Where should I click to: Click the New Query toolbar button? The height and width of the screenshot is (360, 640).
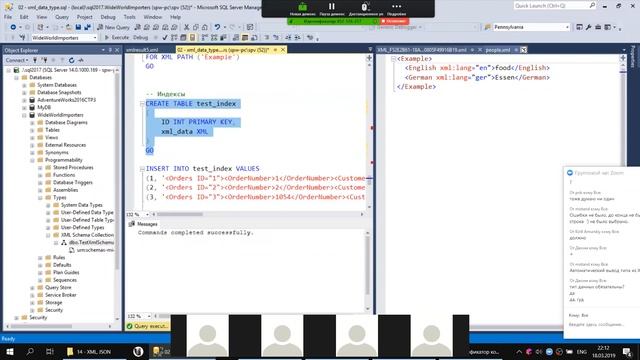coord(113,27)
